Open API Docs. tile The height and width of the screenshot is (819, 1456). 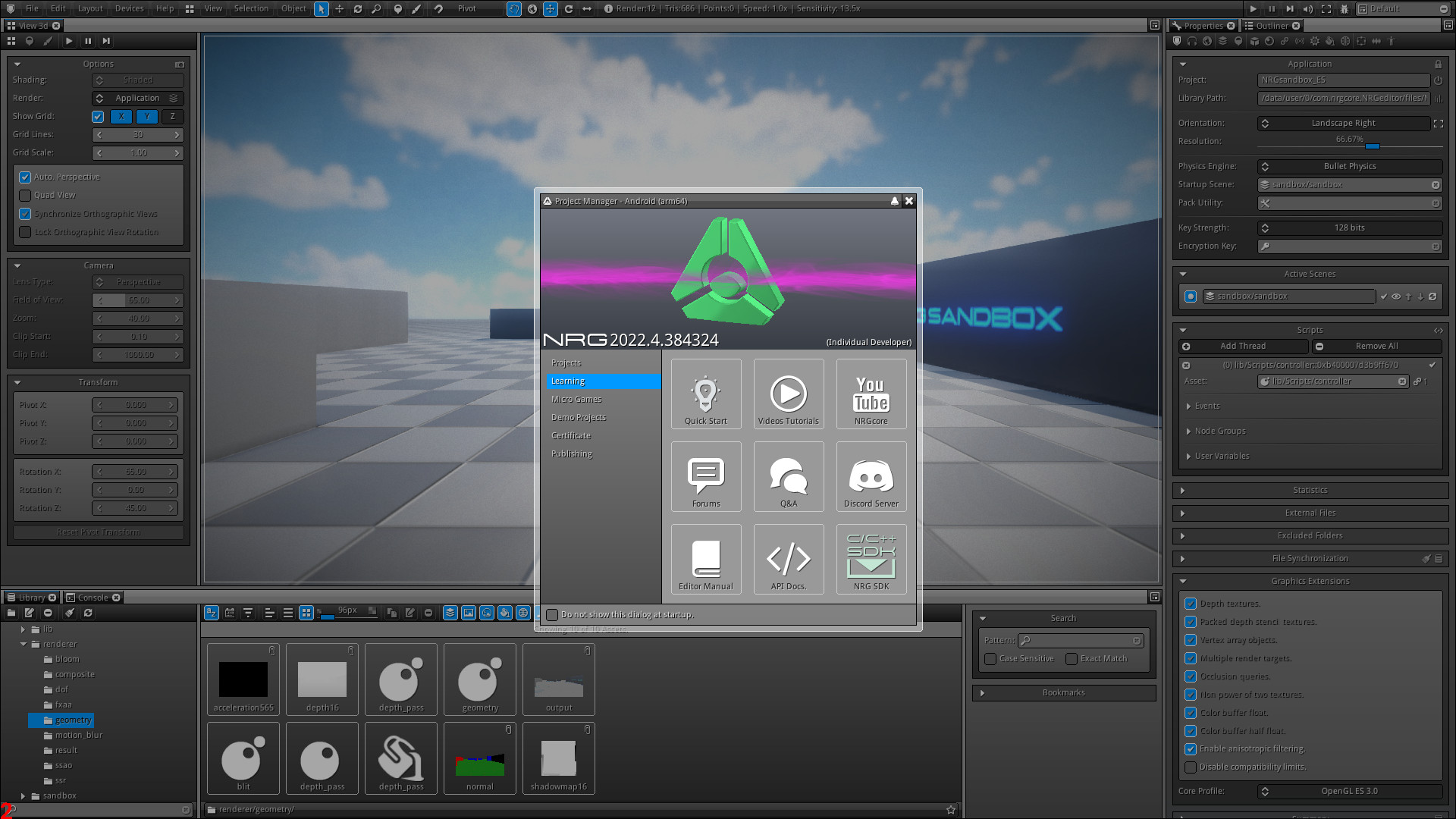(788, 559)
